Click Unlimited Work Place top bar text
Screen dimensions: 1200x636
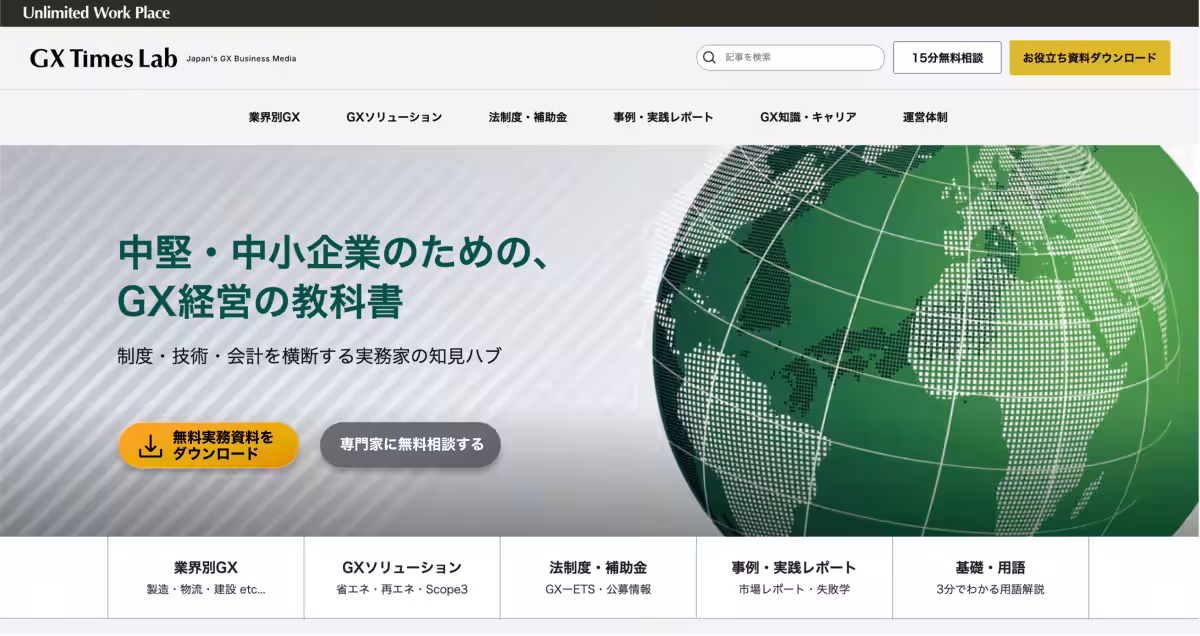coord(96,13)
